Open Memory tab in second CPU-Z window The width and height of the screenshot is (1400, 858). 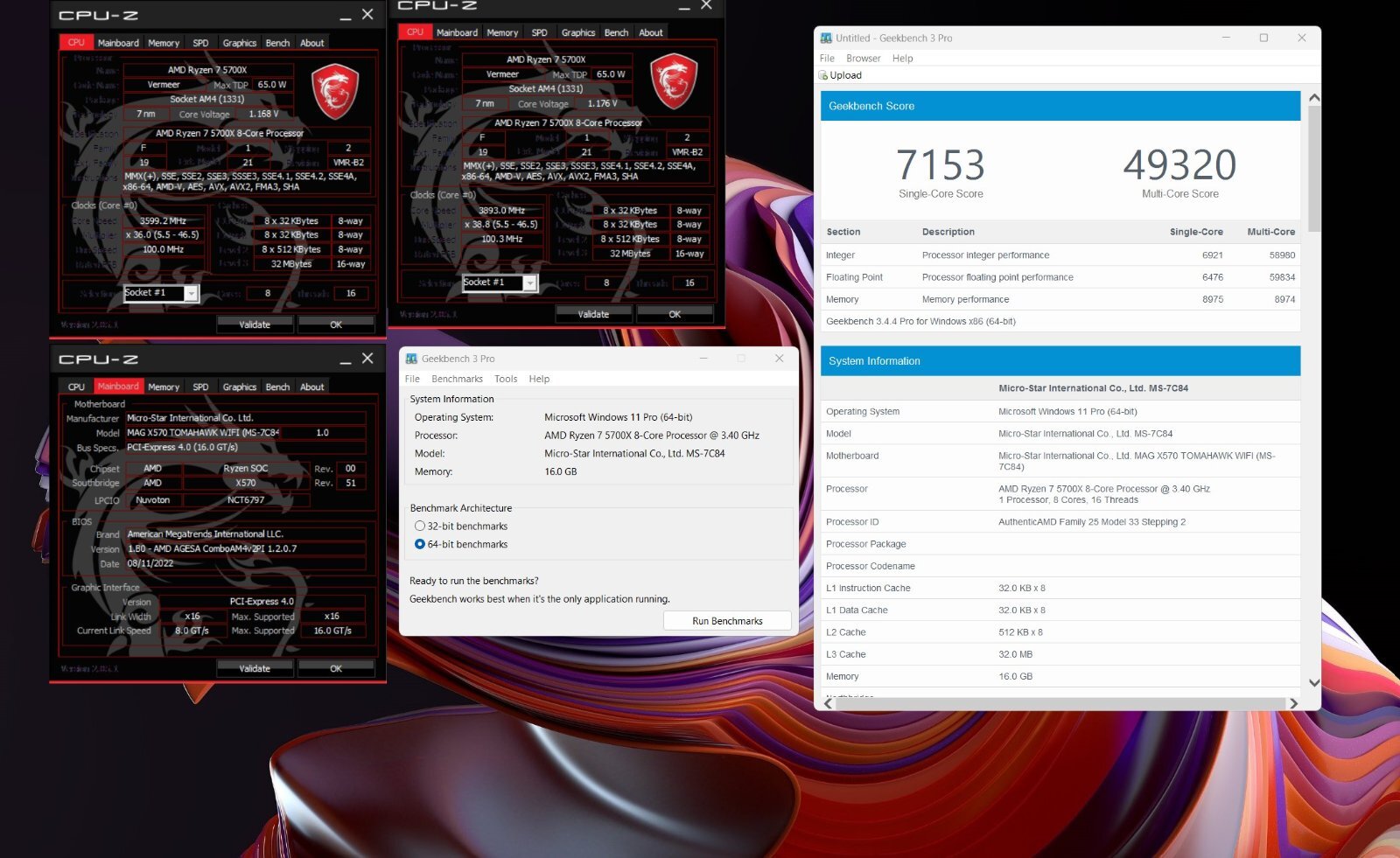pyautogui.click(x=502, y=32)
